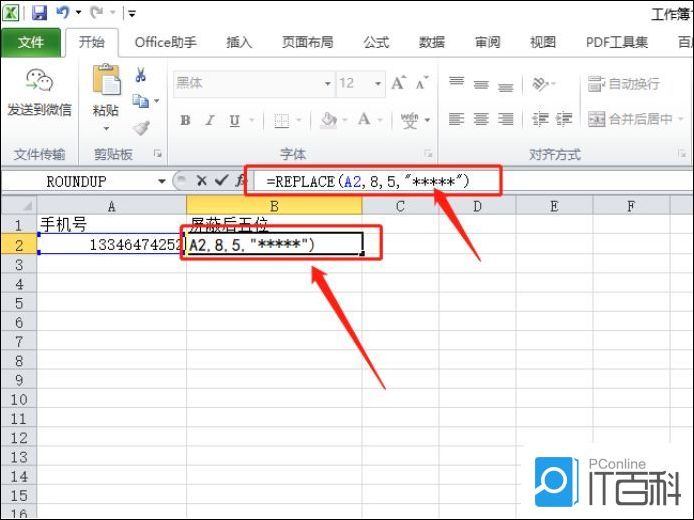Image resolution: width=694 pixels, height=520 pixels.
Task: Set middle vertical alignment
Action: (x=481, y=84)
